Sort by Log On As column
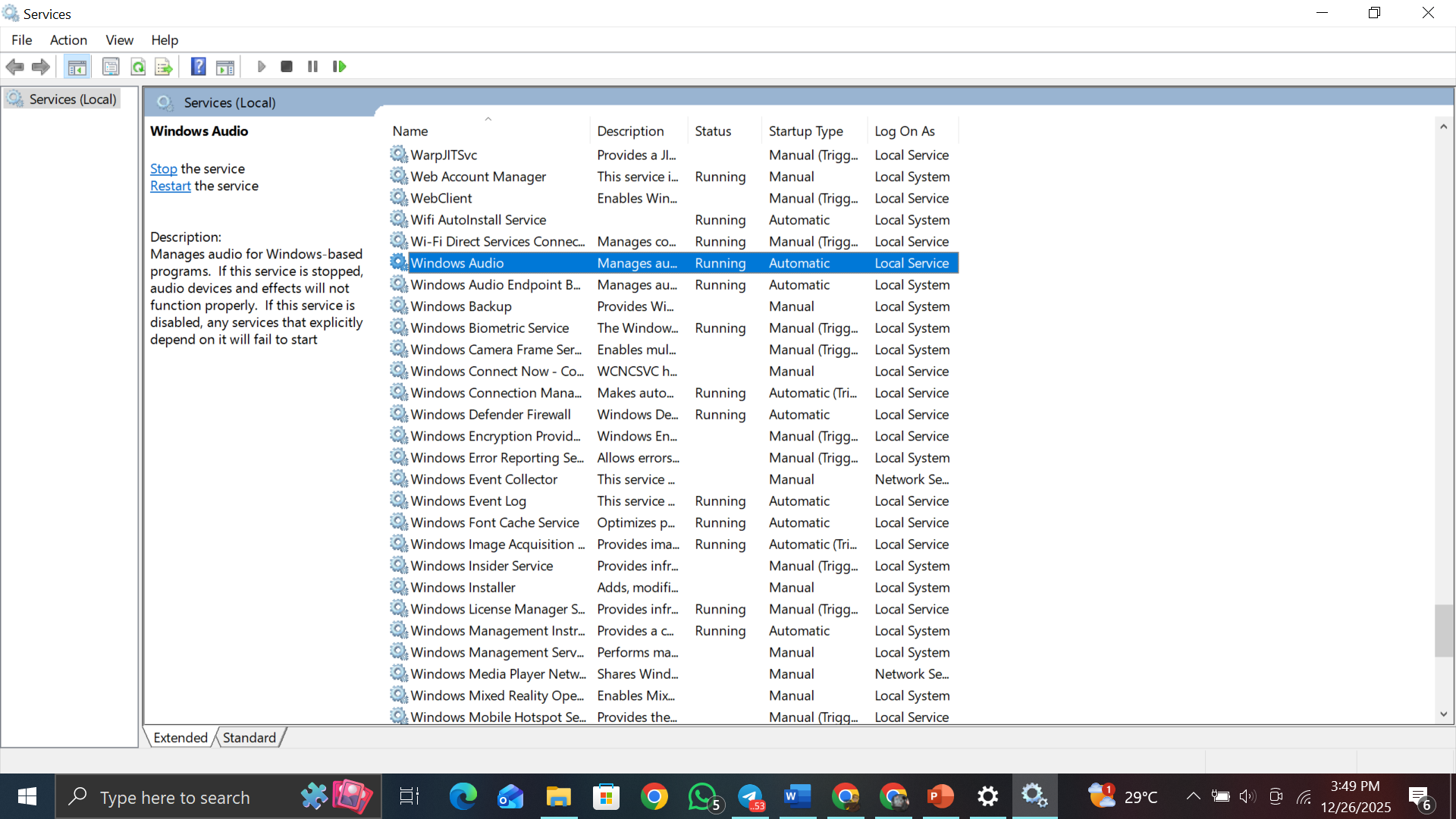 point(913,131)
